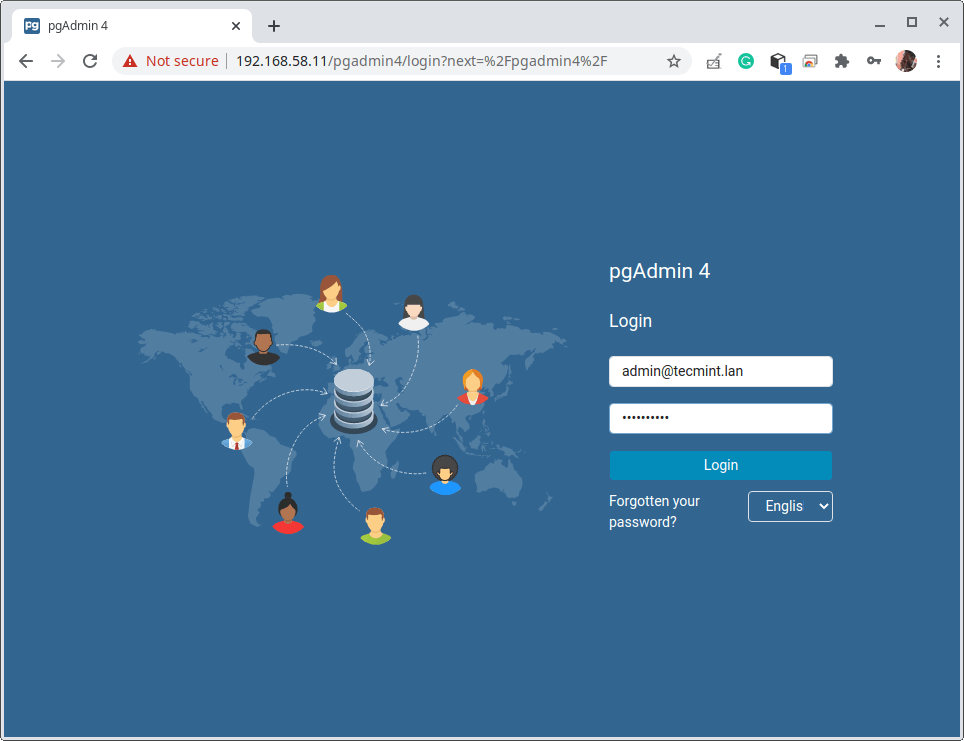The height and width of the screenshot is (741, 964).
Task: Click the Forgotten your password link
Action: click(x=654, y=511)
